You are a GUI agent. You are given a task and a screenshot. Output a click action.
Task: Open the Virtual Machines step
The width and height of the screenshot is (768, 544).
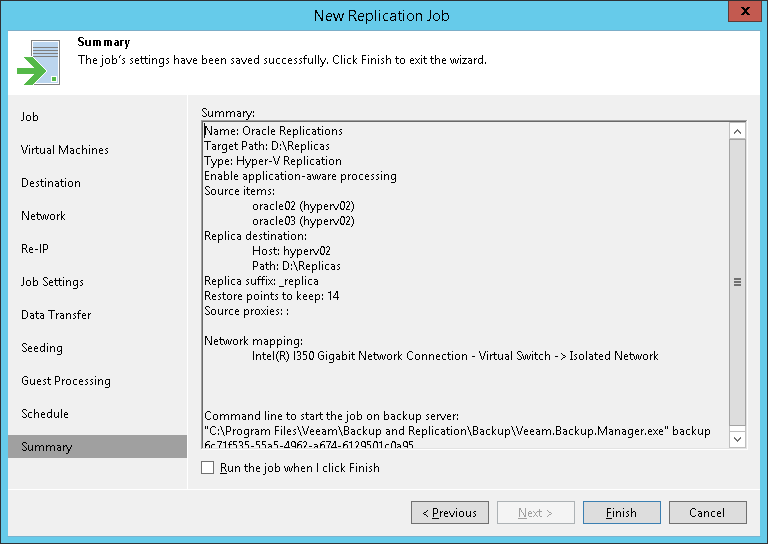[x=65, y=150]
